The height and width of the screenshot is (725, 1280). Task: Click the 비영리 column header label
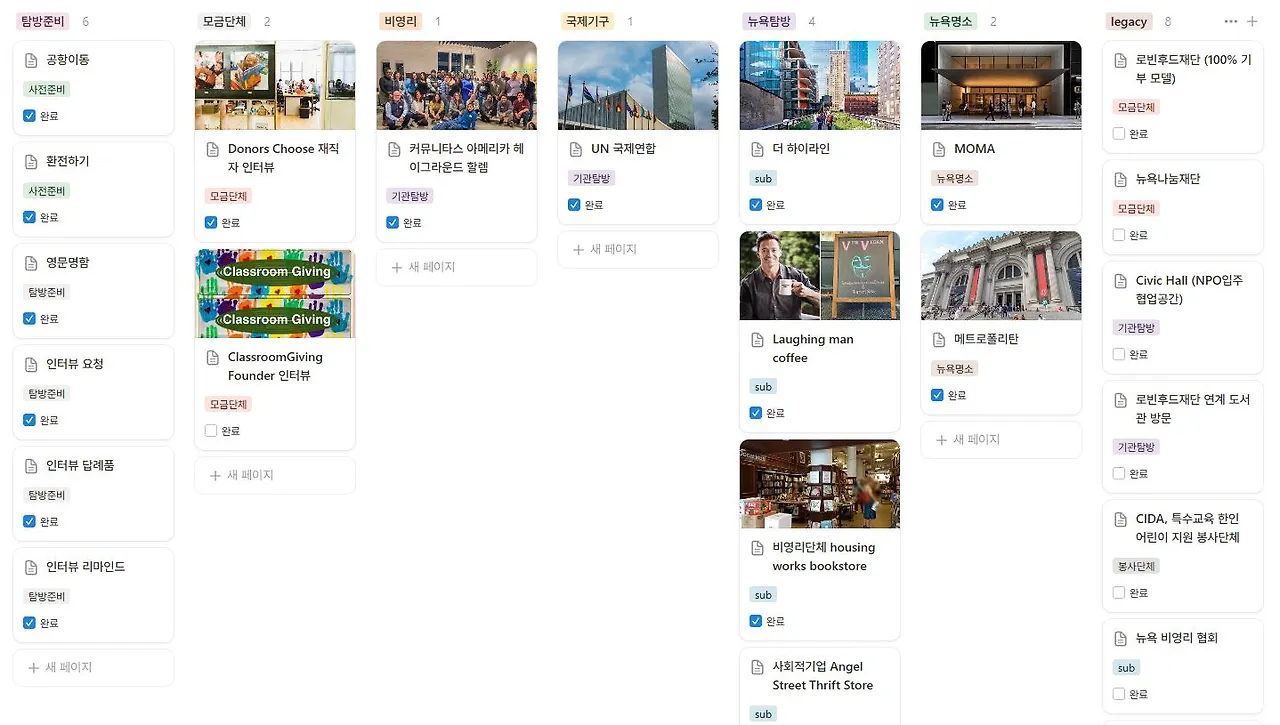tap(401, 21)
